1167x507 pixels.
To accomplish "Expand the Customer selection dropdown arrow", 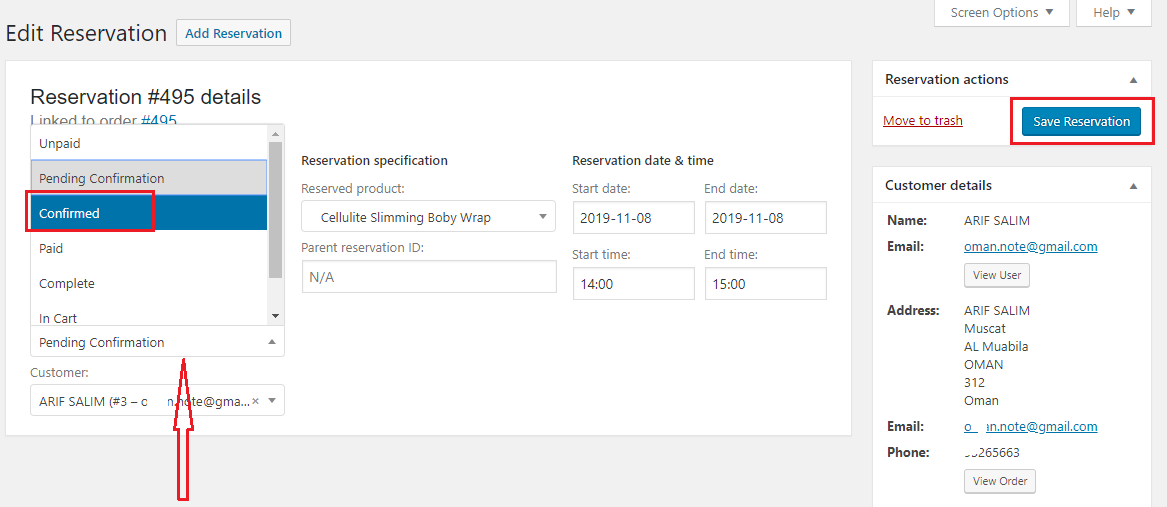I will point(272,401).
